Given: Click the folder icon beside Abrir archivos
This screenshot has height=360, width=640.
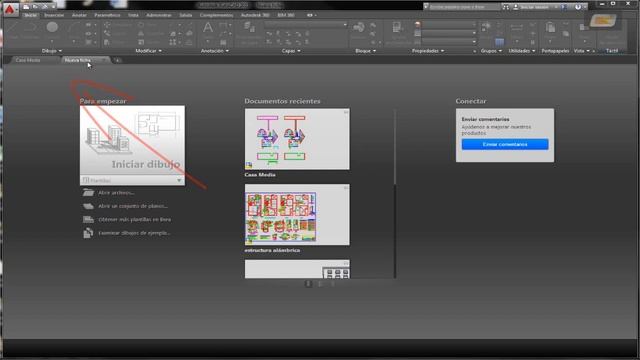Looking at the screenshot, I should [x=88, y=193].
